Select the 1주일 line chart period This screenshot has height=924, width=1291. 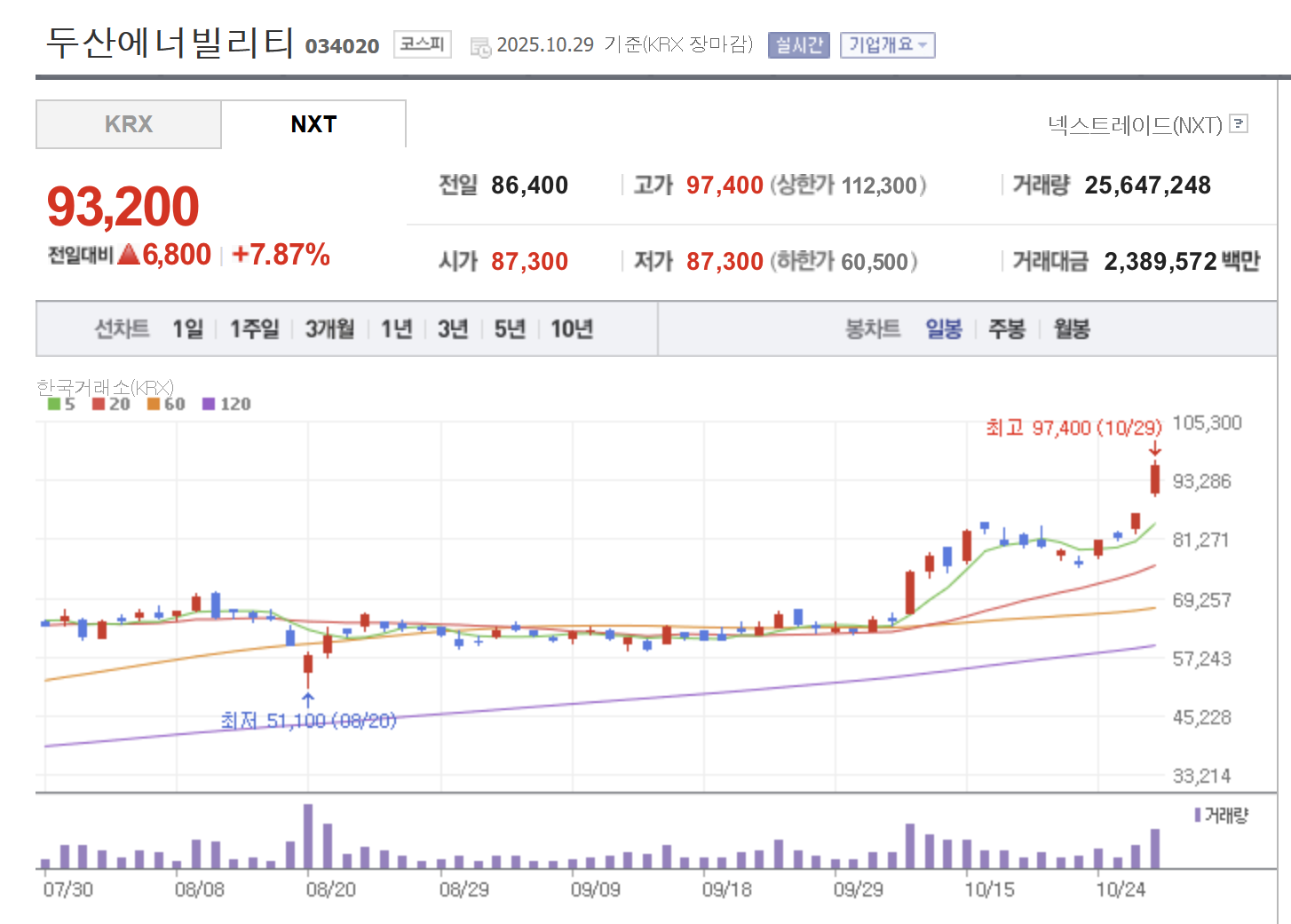255,329
